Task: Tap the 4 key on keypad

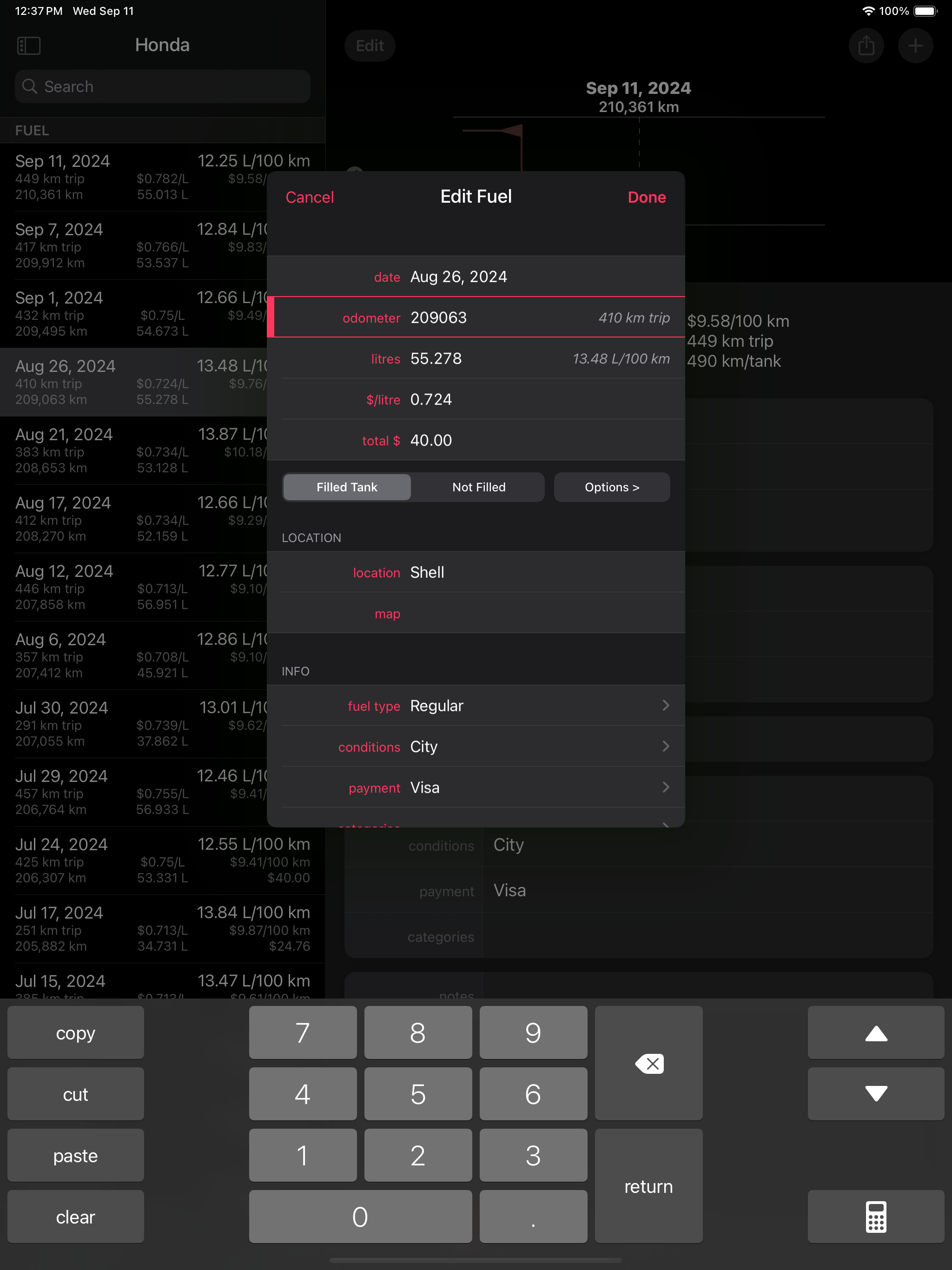Action: point(303,1094)
